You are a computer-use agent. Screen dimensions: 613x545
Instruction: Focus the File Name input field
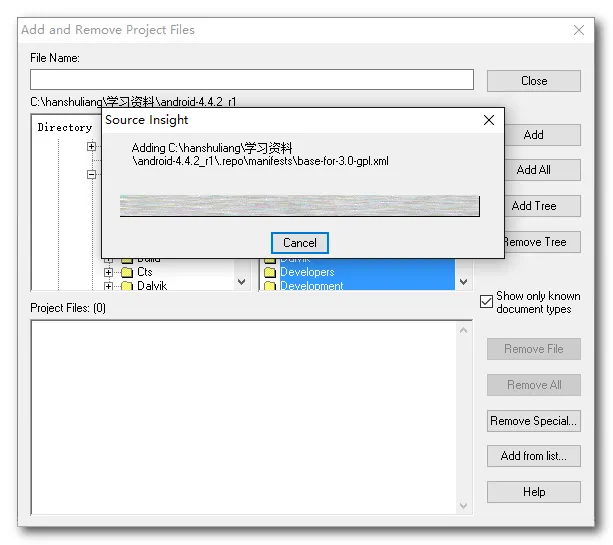click(x=252, y=80)
